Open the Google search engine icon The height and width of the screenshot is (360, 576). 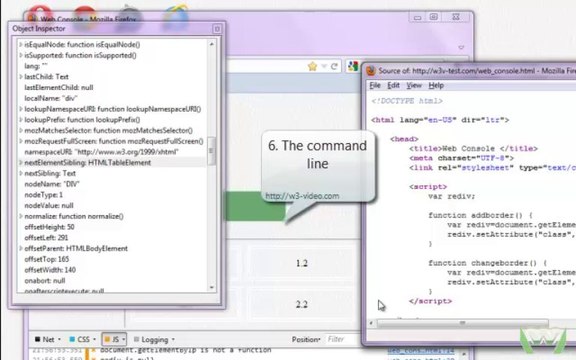pos(353,66)
